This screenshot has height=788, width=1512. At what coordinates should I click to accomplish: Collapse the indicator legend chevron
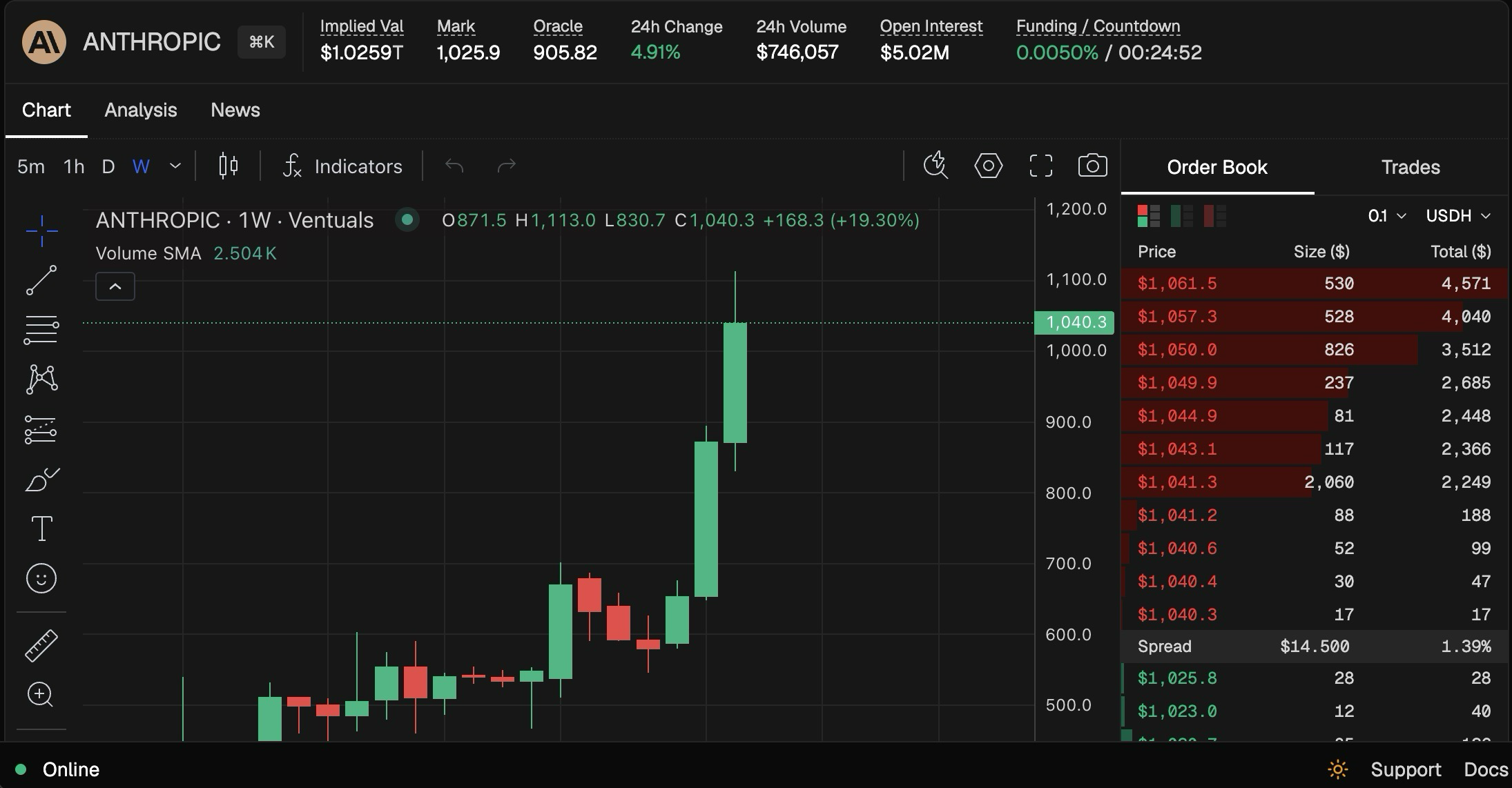pyautogui.click(x=115, y=286)
